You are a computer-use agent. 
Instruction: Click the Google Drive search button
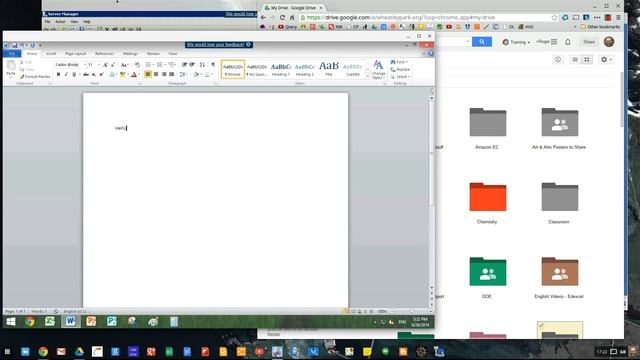482,42
